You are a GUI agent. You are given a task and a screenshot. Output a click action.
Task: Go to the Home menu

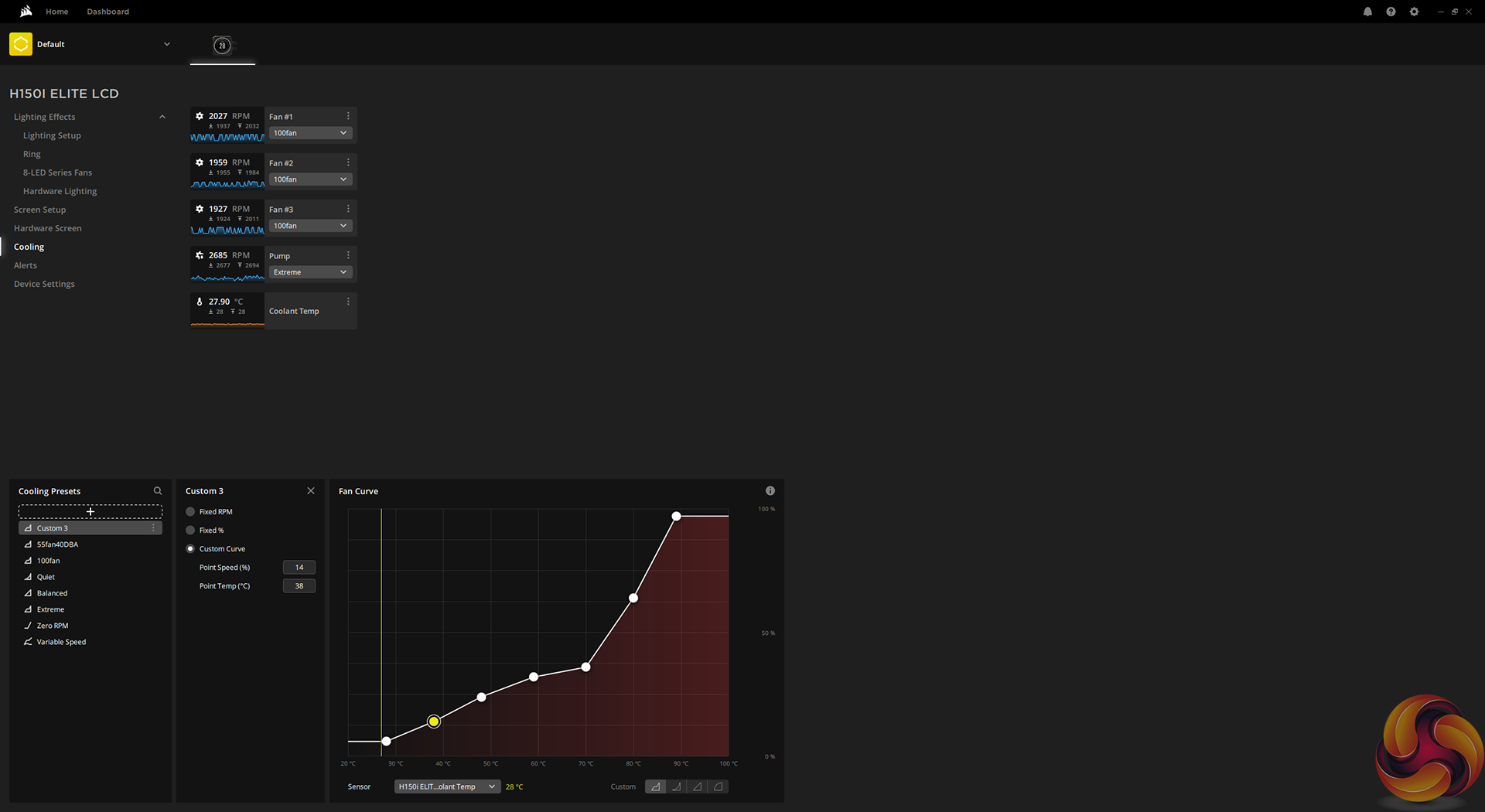57,12
